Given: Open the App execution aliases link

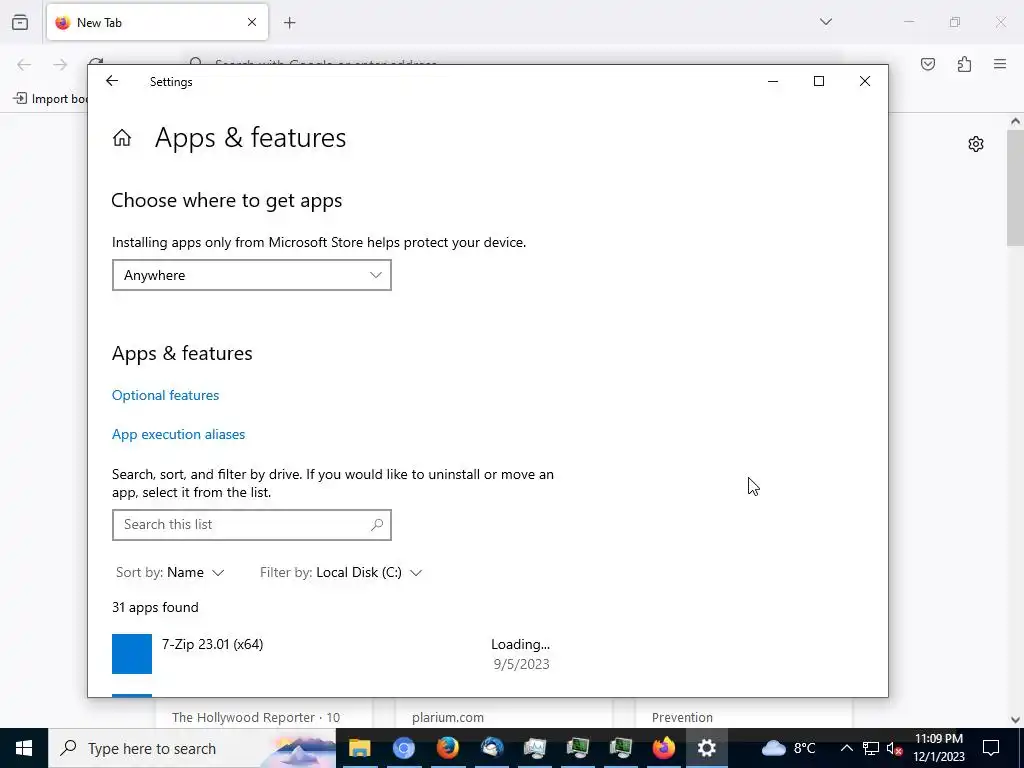Looking at the screenshot, I should point(178,434).
